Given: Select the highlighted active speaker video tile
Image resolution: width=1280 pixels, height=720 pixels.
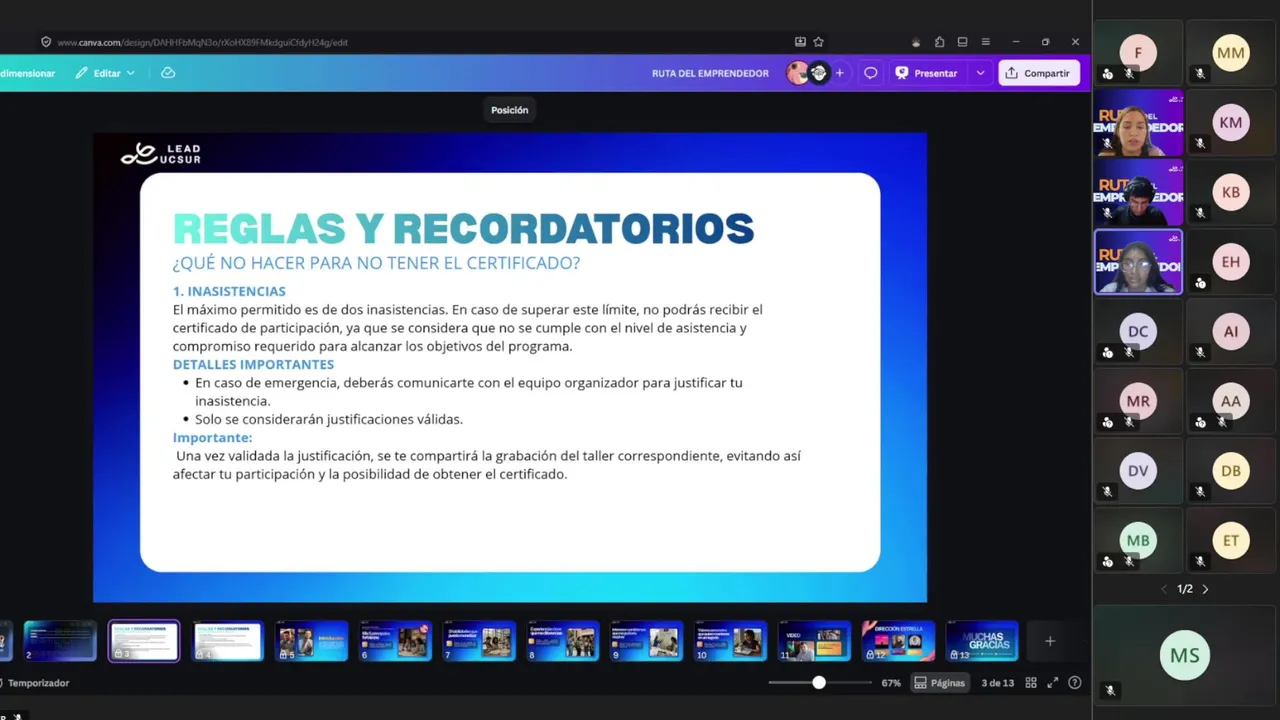Looking at the screenshot, I should tap(1138, 262).
